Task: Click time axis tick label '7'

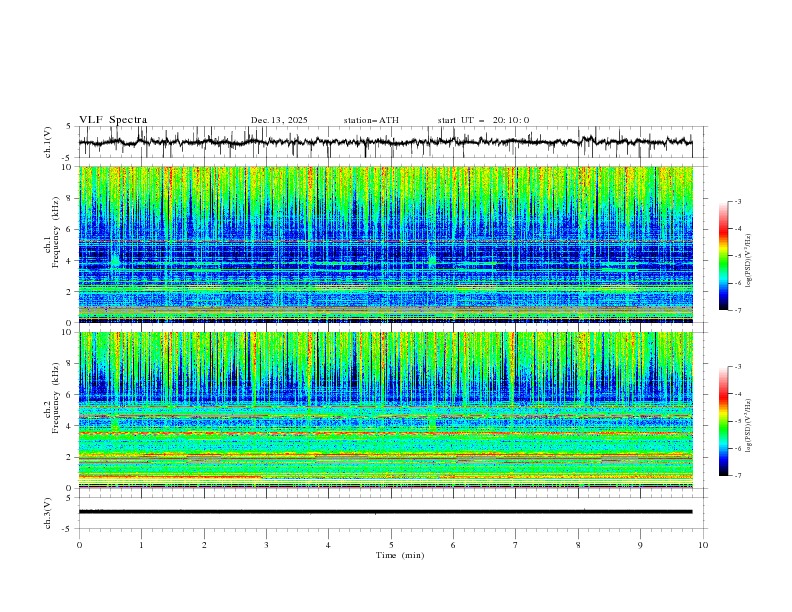Action: pyautogui.click(x=516, y=545)
